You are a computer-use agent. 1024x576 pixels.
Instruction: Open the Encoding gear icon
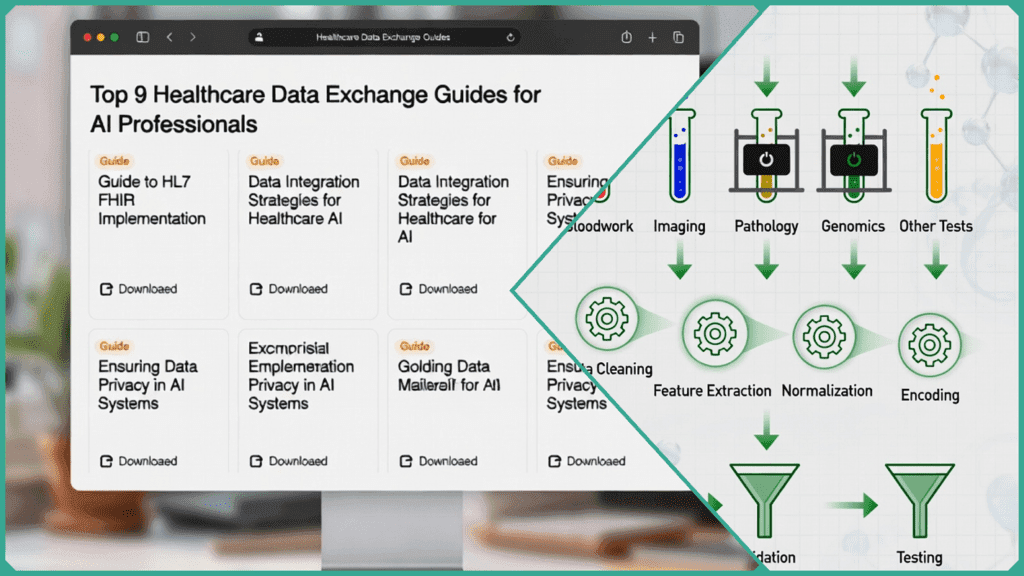point(930,343)
